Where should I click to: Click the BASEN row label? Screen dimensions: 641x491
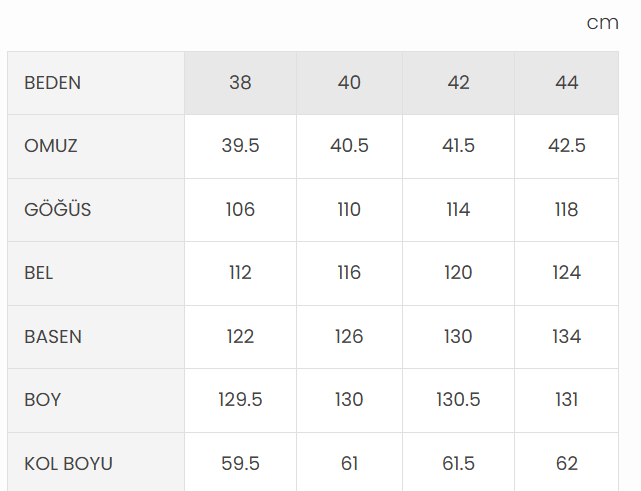[x=53, y=337]
